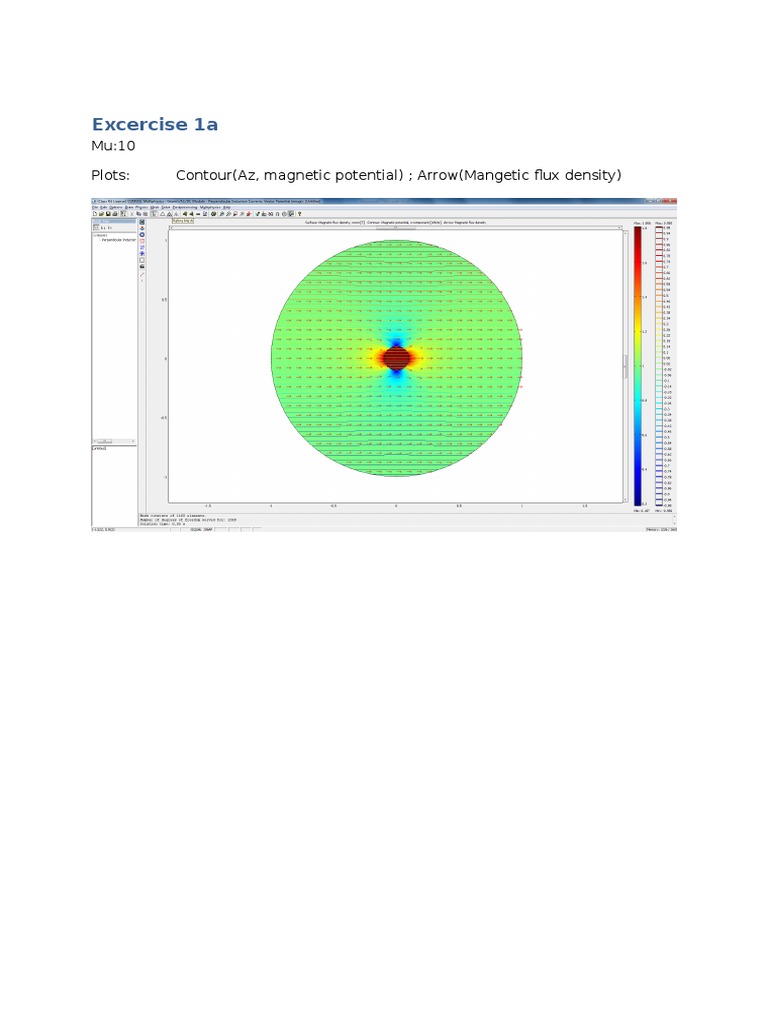Click top icon of vertical plot toolbar
This screenshot has width=768, height=1024.
142,222
